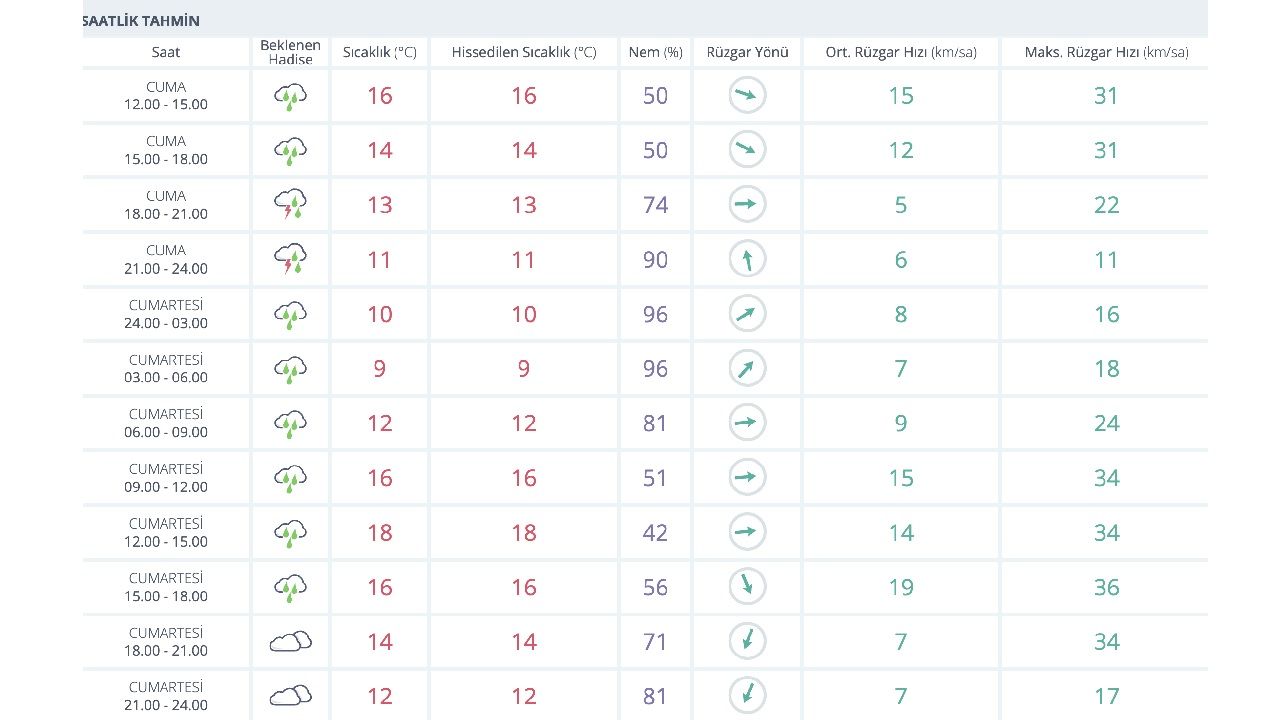Click the Saat column header
Viewport: 1280px width, 720px height.
(166, 52)
